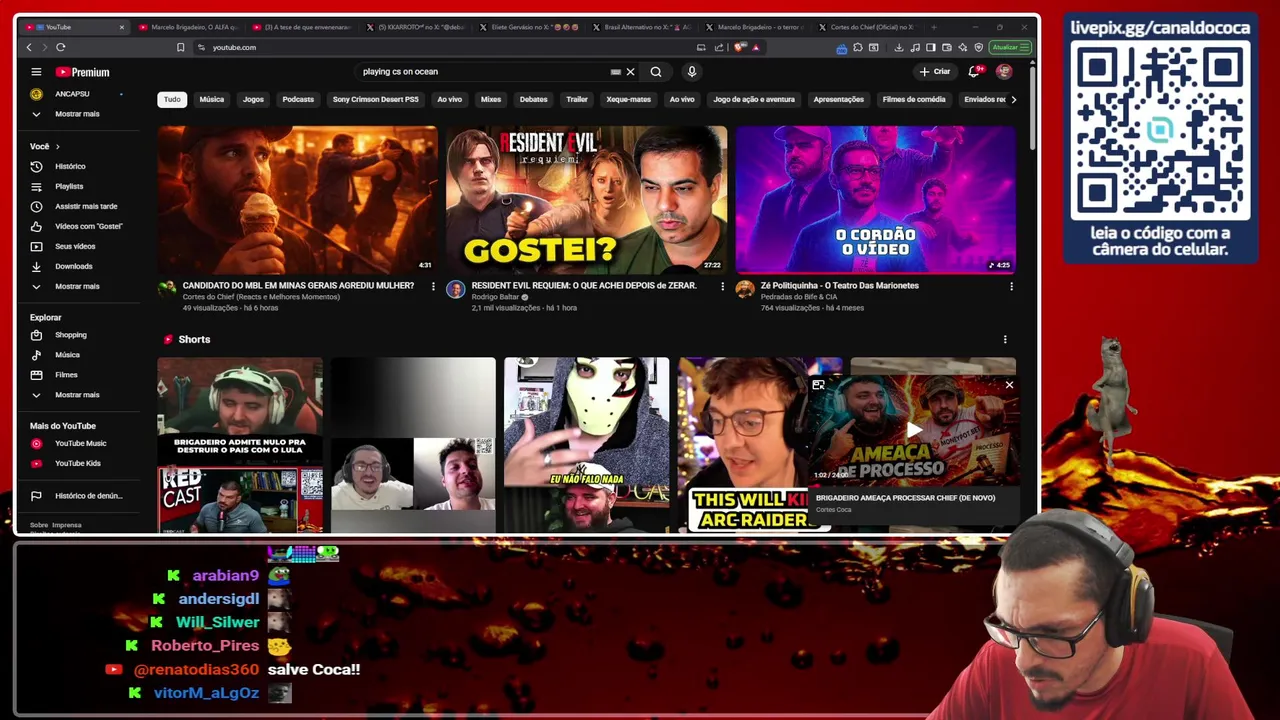Image resolution: width=1280 pixels, height=720 pixels.
Task: Reload the page with the browser refresh icon
Action: [x=61, y=47]
